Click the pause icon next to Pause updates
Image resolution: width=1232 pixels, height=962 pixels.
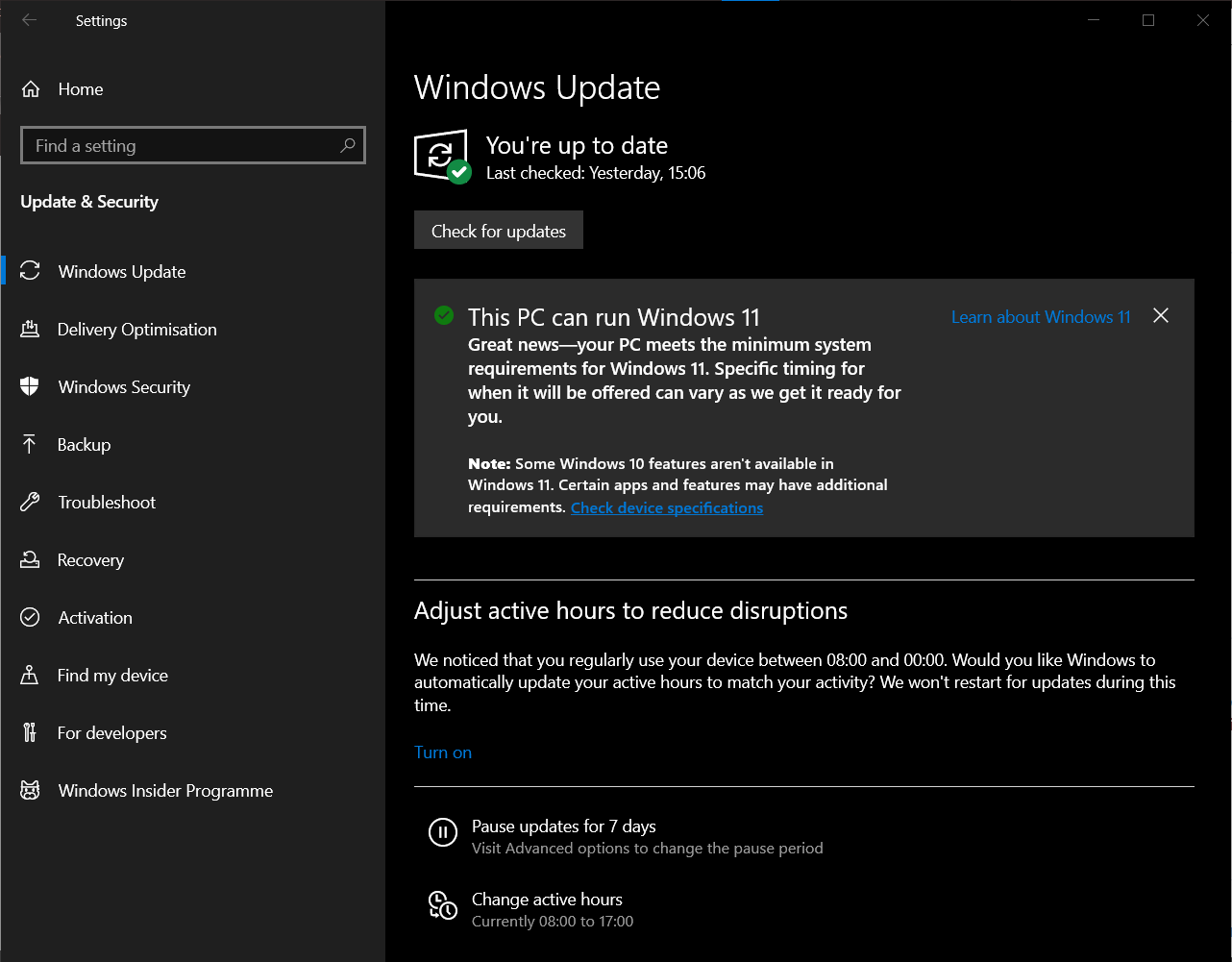point(442,832)
